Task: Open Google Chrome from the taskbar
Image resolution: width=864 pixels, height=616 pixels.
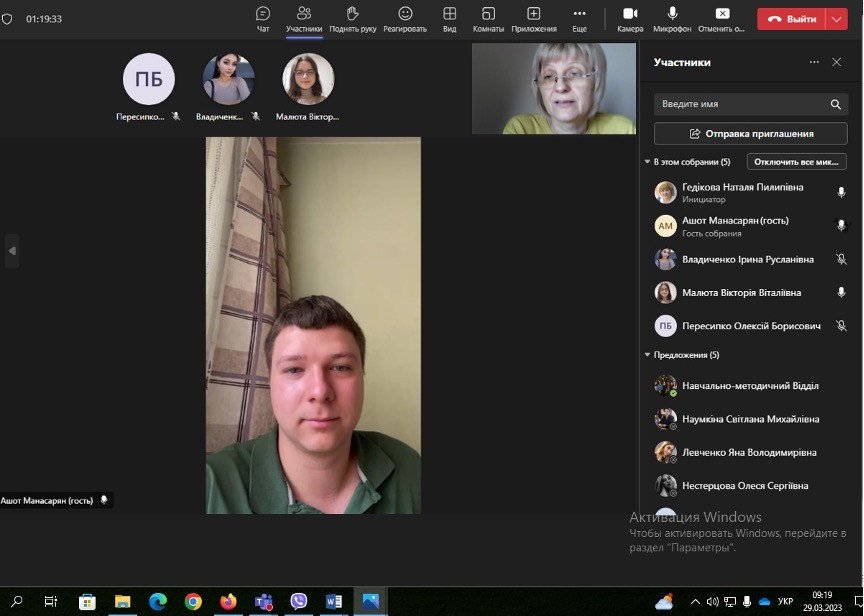Action: tap(193, 601)
